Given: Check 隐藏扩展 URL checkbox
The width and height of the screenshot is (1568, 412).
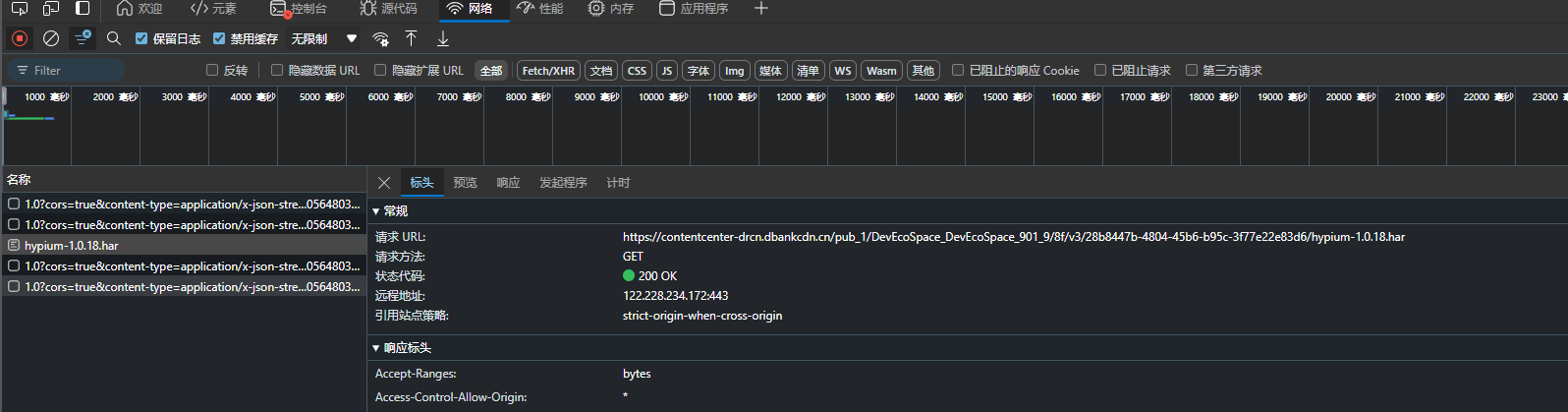Looking at the screenshot, I should [x=380, y=70].
